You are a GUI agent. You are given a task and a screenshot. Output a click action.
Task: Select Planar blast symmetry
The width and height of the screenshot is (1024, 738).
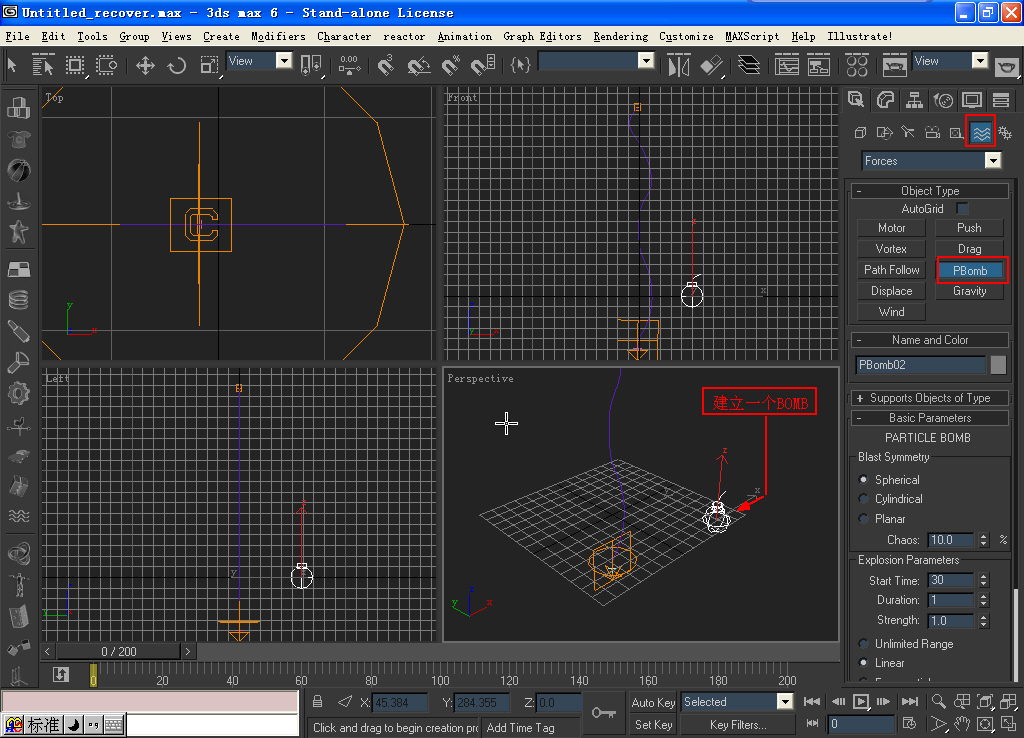click(864, 519)
